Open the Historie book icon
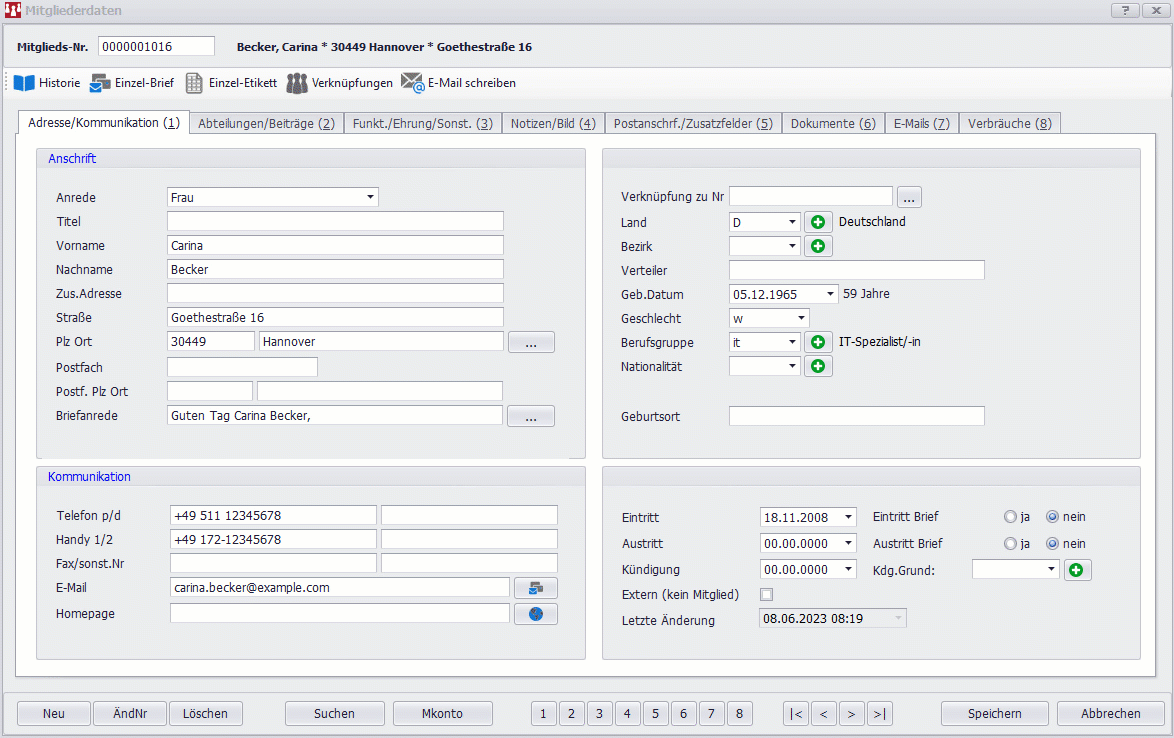Screen dimensions: 1174x738 point(24,83)
